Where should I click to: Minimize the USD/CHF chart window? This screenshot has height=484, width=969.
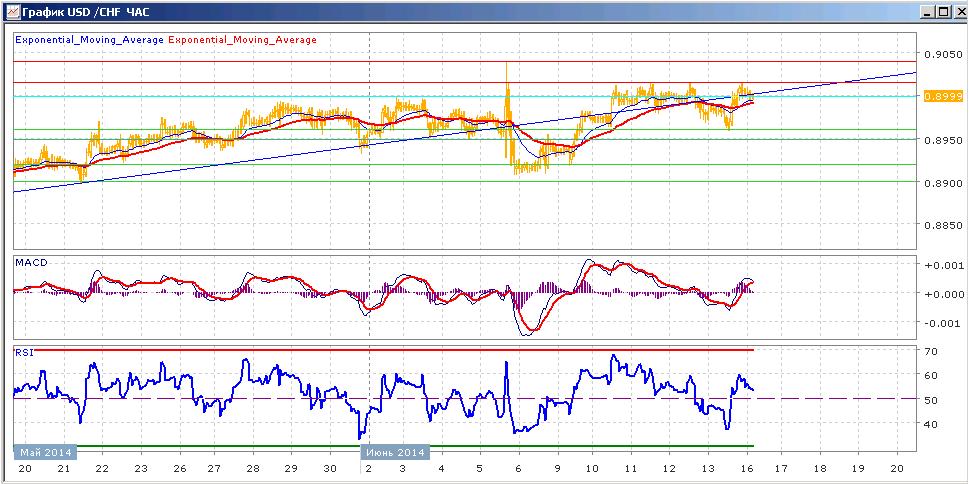[926, 12]
